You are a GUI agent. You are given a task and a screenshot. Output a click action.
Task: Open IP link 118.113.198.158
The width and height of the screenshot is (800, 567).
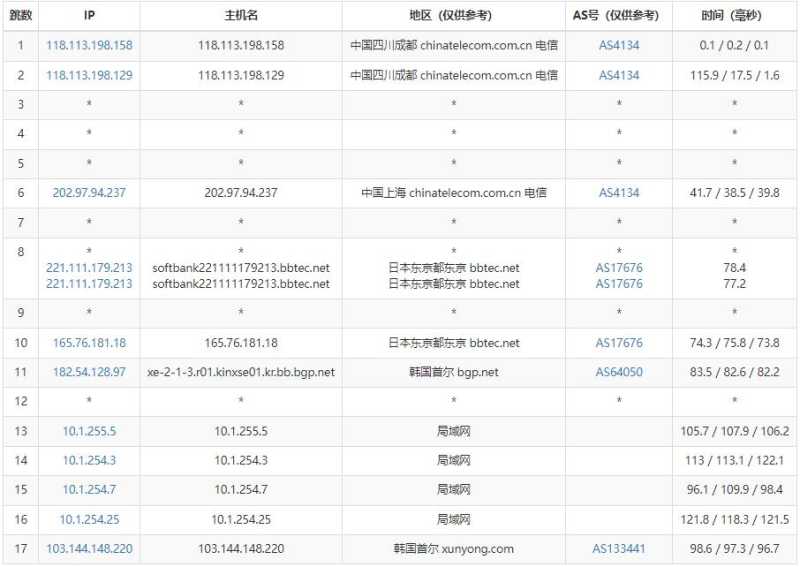pyautogui.click(x=89, y=45)
